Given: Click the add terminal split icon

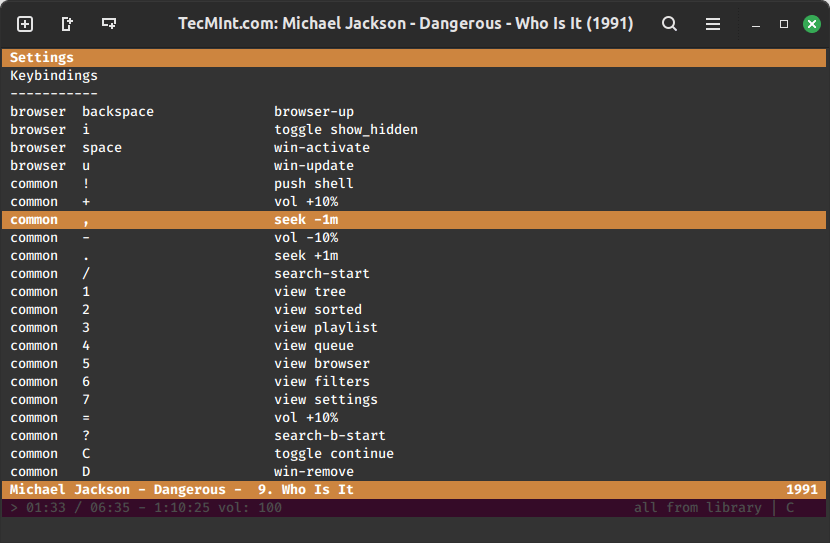Looking at the screenshot, I should tap(109, 24).
